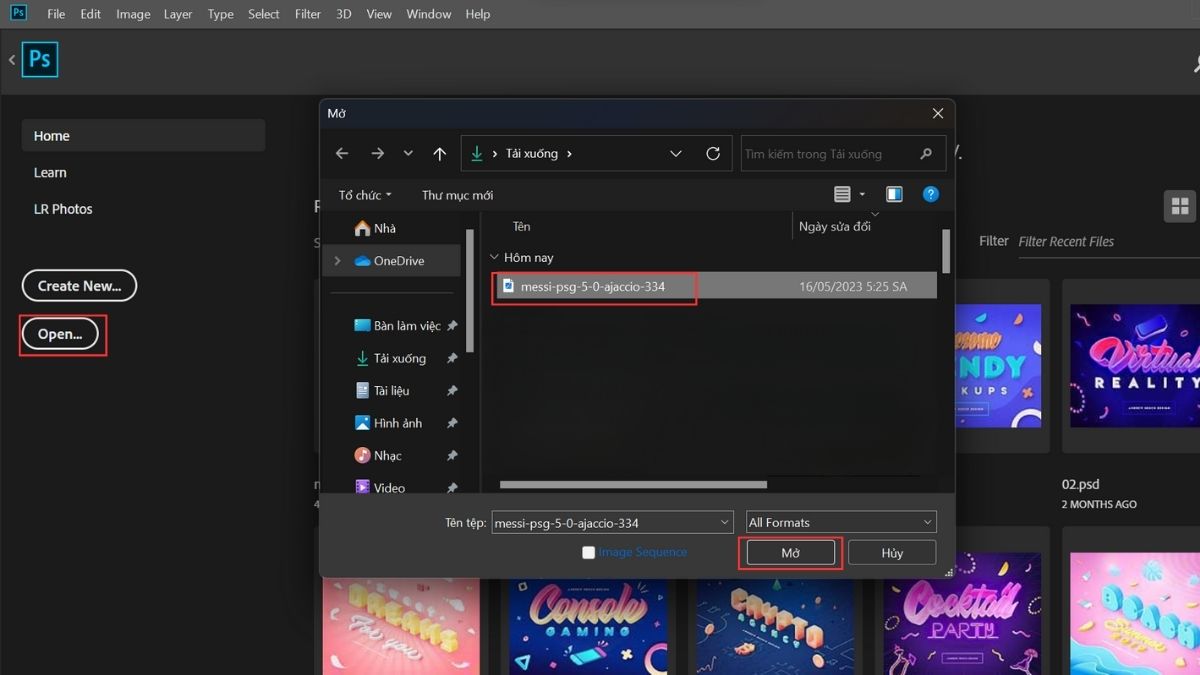Open the dialog help question mark icon
This screenshot has width=1200, height=675.
click(931, 194)
